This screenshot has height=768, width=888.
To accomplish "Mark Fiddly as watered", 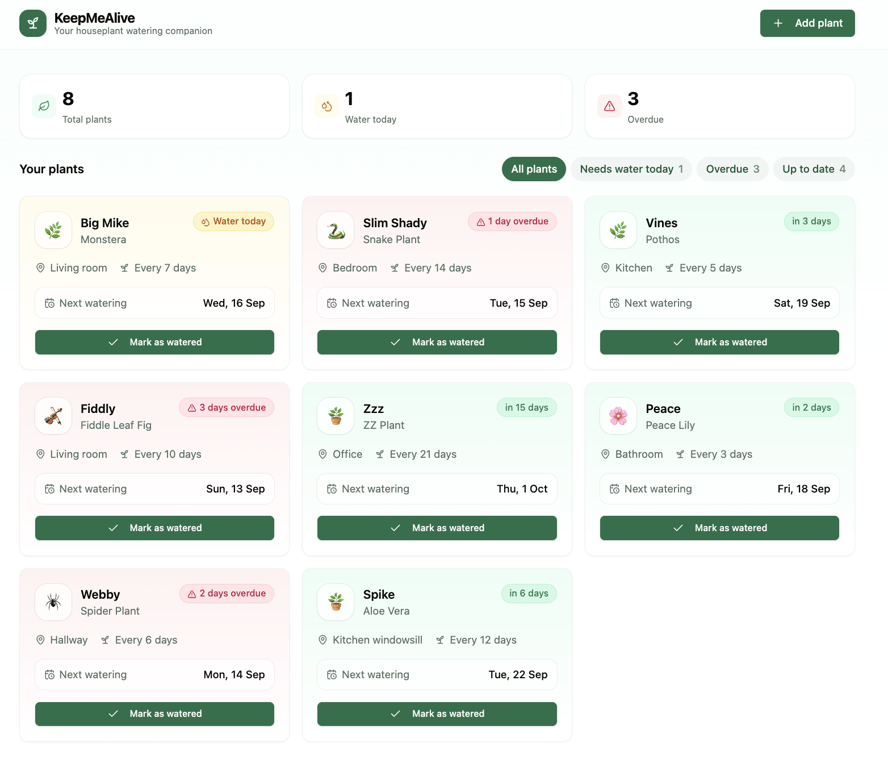I will click(155, 528).
